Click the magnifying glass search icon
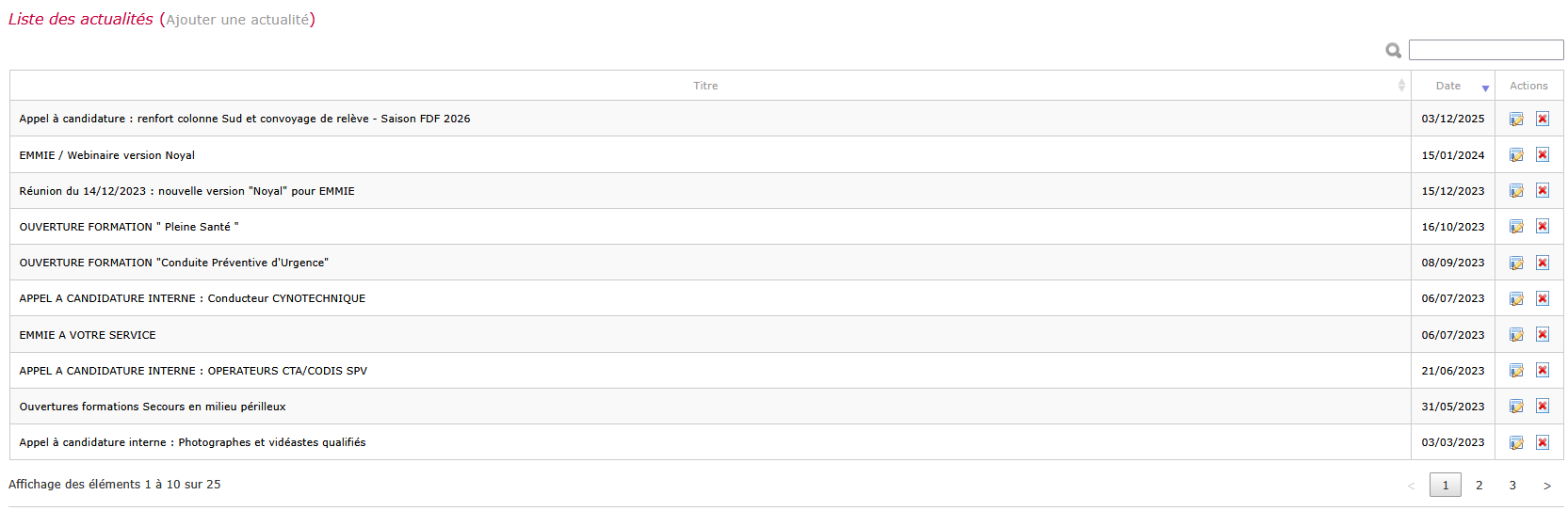Screen dimensions: 1568x511 1394,51
